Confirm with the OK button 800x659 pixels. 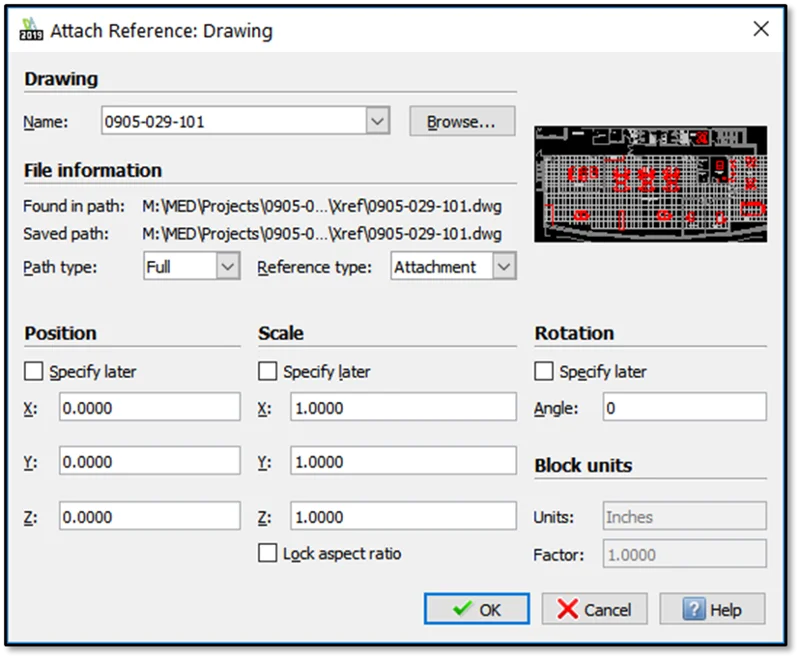(477, 609)
